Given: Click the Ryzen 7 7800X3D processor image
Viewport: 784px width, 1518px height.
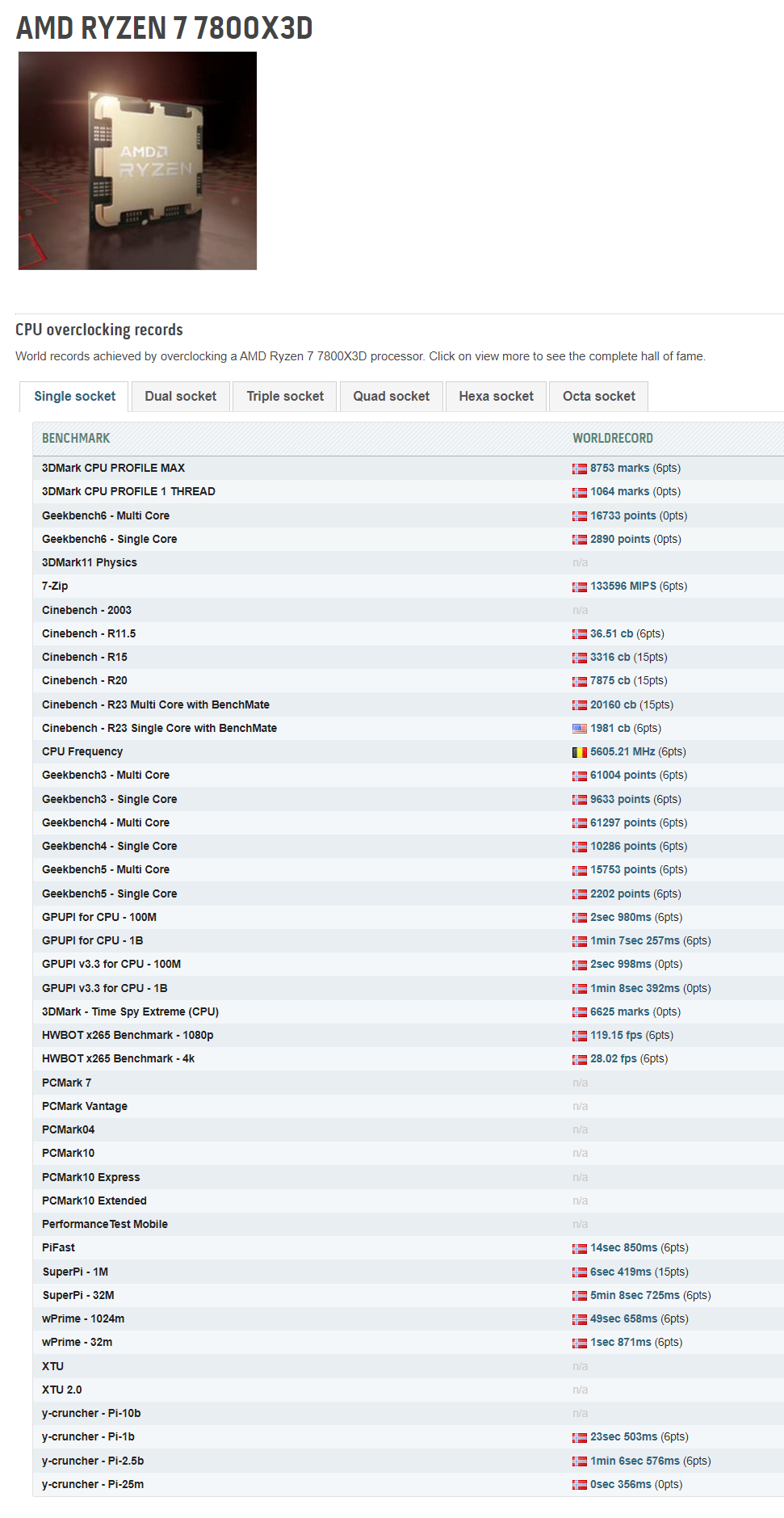Looking at the screenshot, I should (137, 161).
